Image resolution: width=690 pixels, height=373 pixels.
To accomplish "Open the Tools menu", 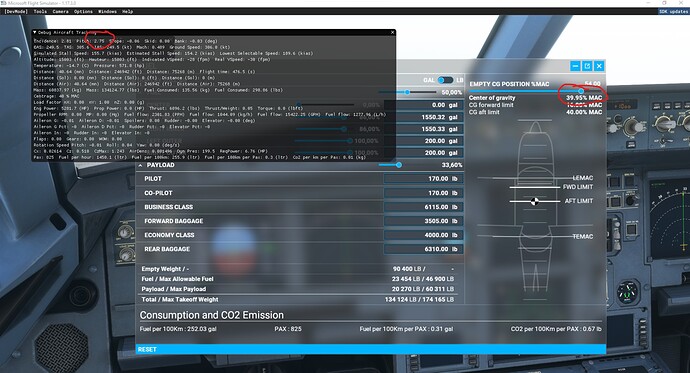I will tap(40, 11).
